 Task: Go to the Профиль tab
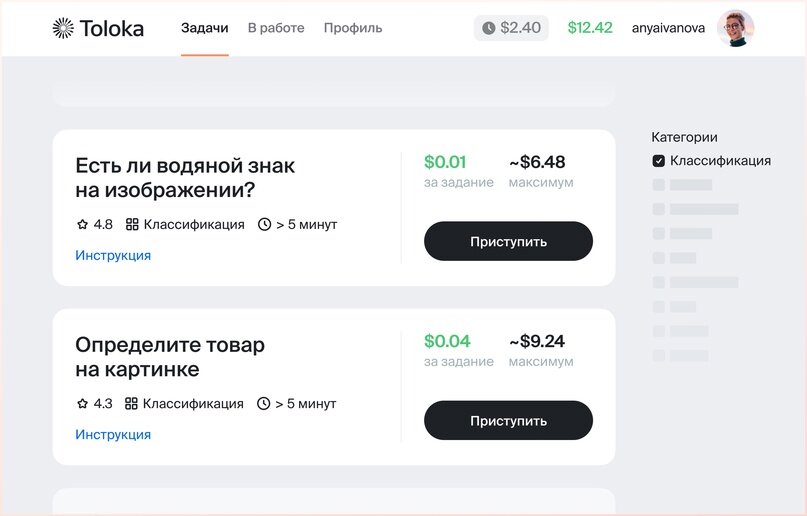[x=353, y=28]
